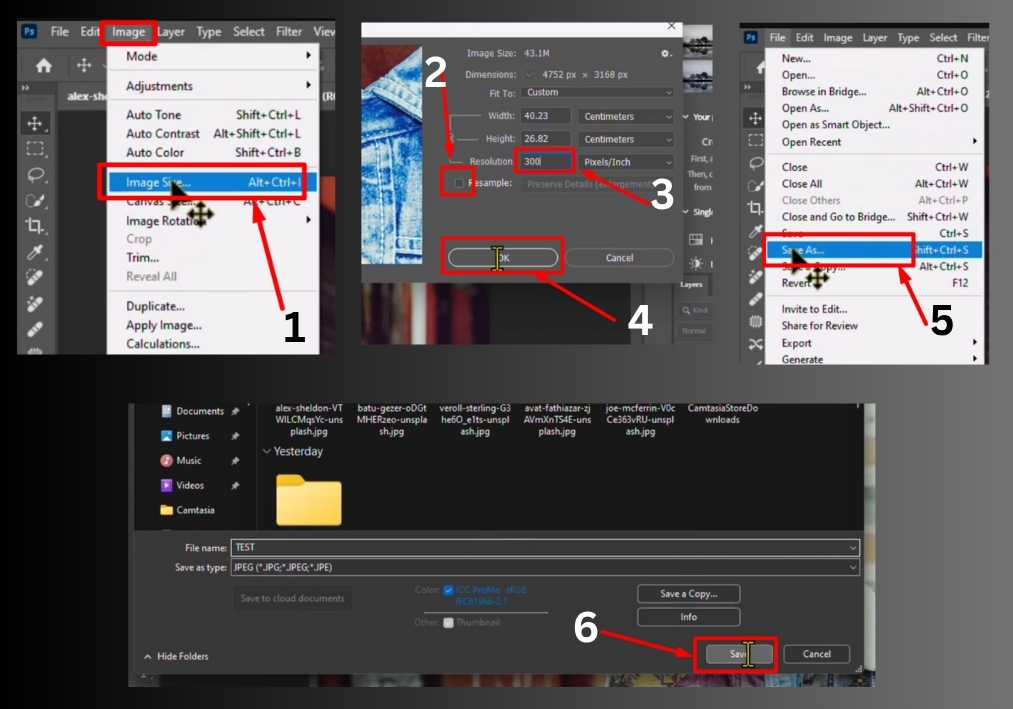Click the Save a Copy button
Viewport: 1013px width, 709px height.
[689, 593]
